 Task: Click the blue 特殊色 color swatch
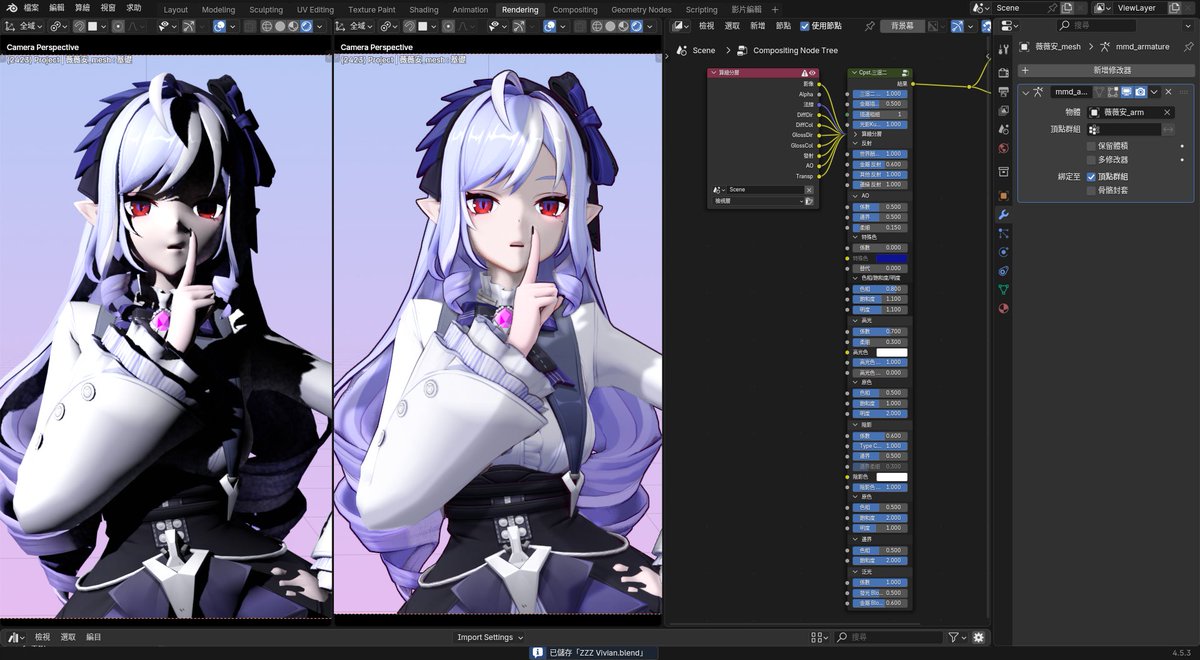pos(891,258)
